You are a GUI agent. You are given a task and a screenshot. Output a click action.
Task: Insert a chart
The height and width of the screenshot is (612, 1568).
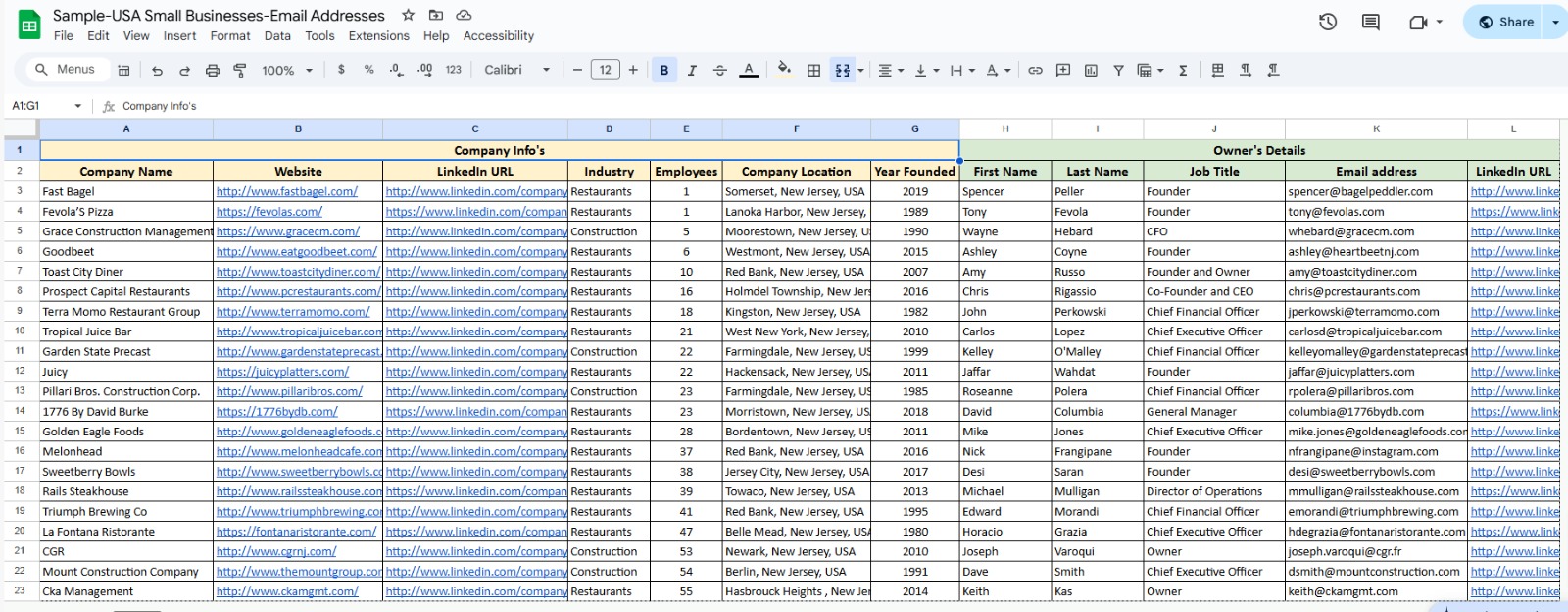coord(1091,71)
